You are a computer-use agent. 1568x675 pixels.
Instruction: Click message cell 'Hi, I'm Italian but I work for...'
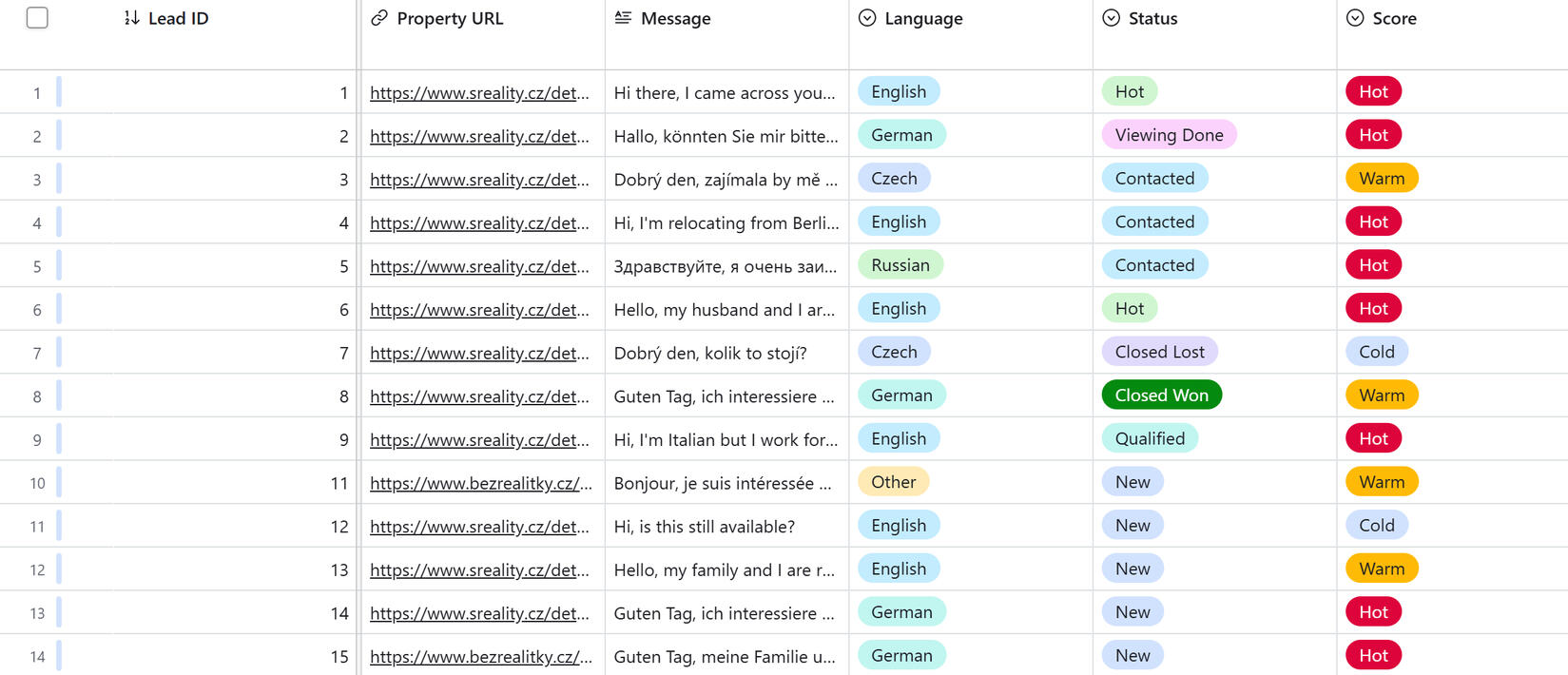(726, 439)
